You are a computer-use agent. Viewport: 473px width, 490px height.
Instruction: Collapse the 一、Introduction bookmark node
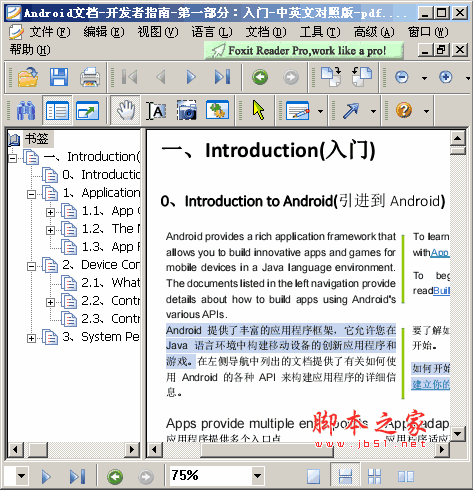coord(13,158)
